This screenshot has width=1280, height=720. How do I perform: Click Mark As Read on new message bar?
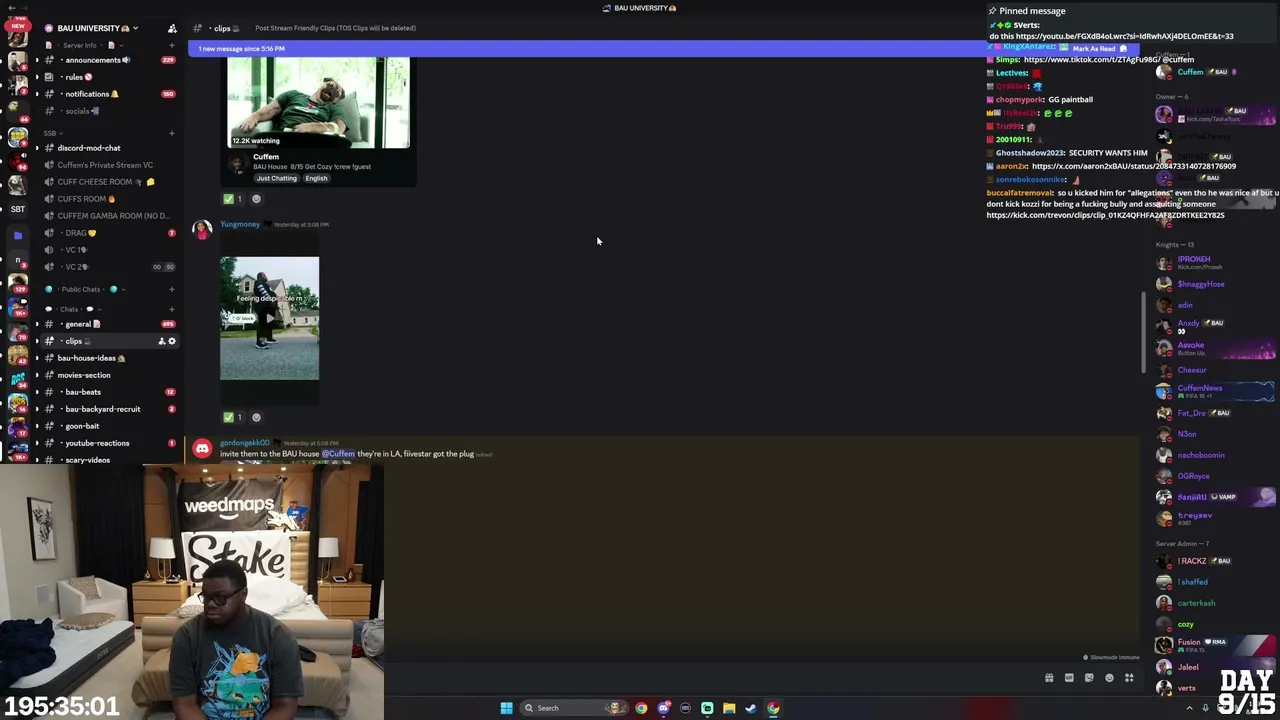[1098, 48]
